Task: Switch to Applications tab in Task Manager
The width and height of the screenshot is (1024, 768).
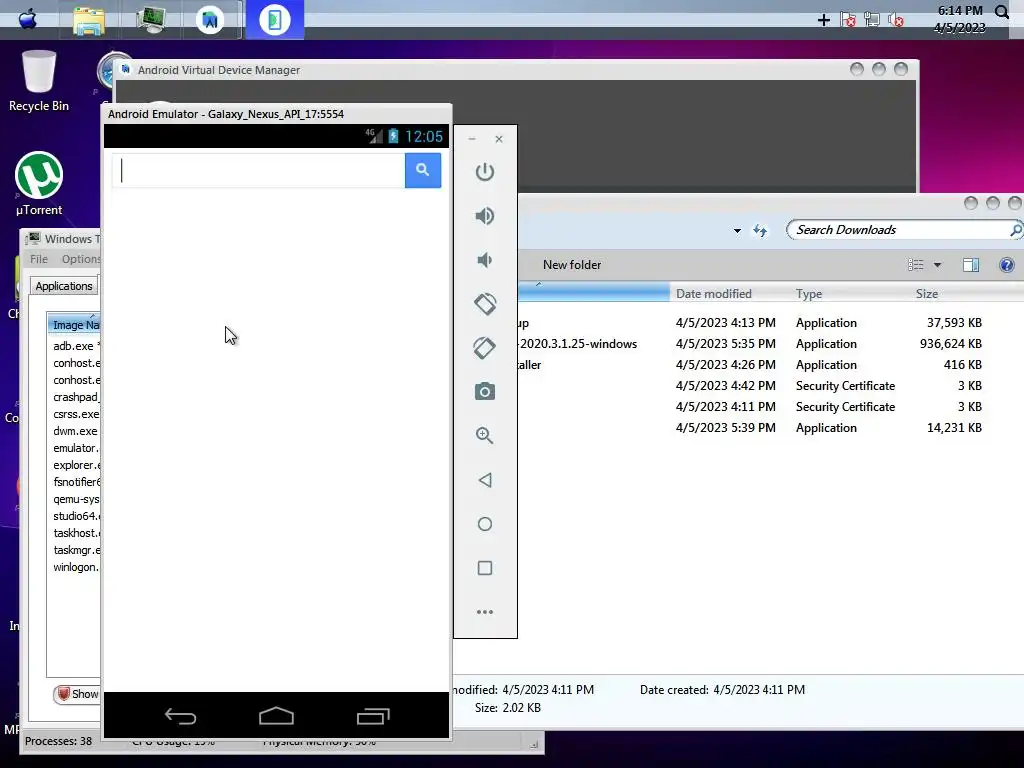Action: [x=63, y=286]
